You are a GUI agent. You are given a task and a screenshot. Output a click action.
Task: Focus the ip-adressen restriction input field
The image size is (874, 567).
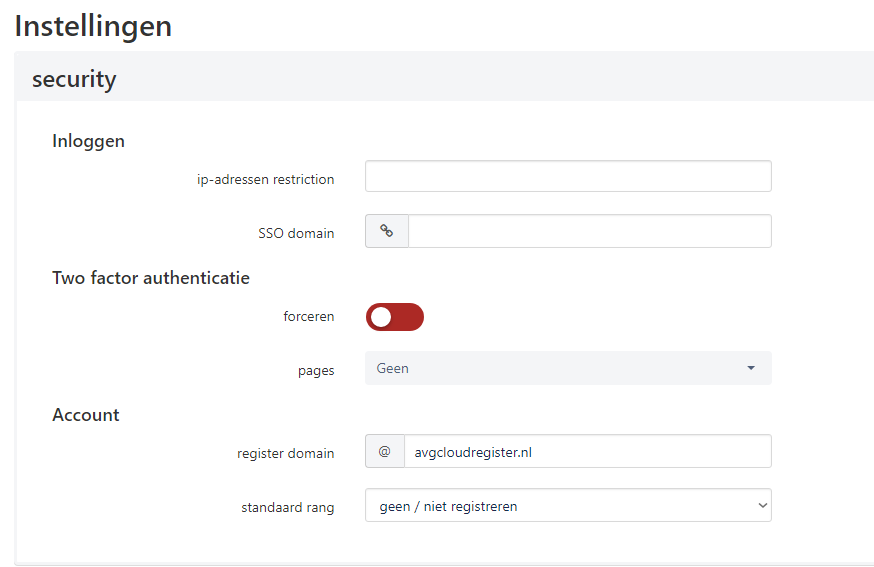point(567,176)
